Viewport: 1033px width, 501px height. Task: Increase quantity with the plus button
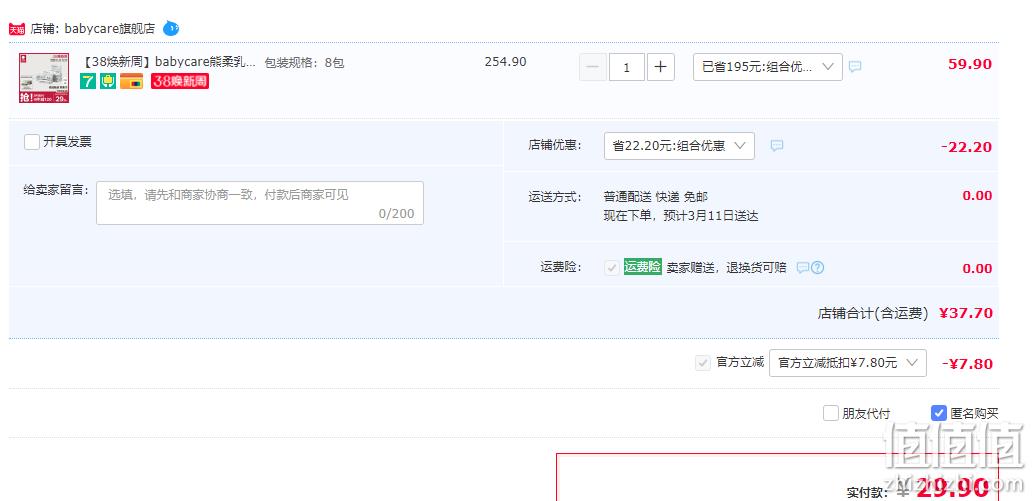(661, 67)
